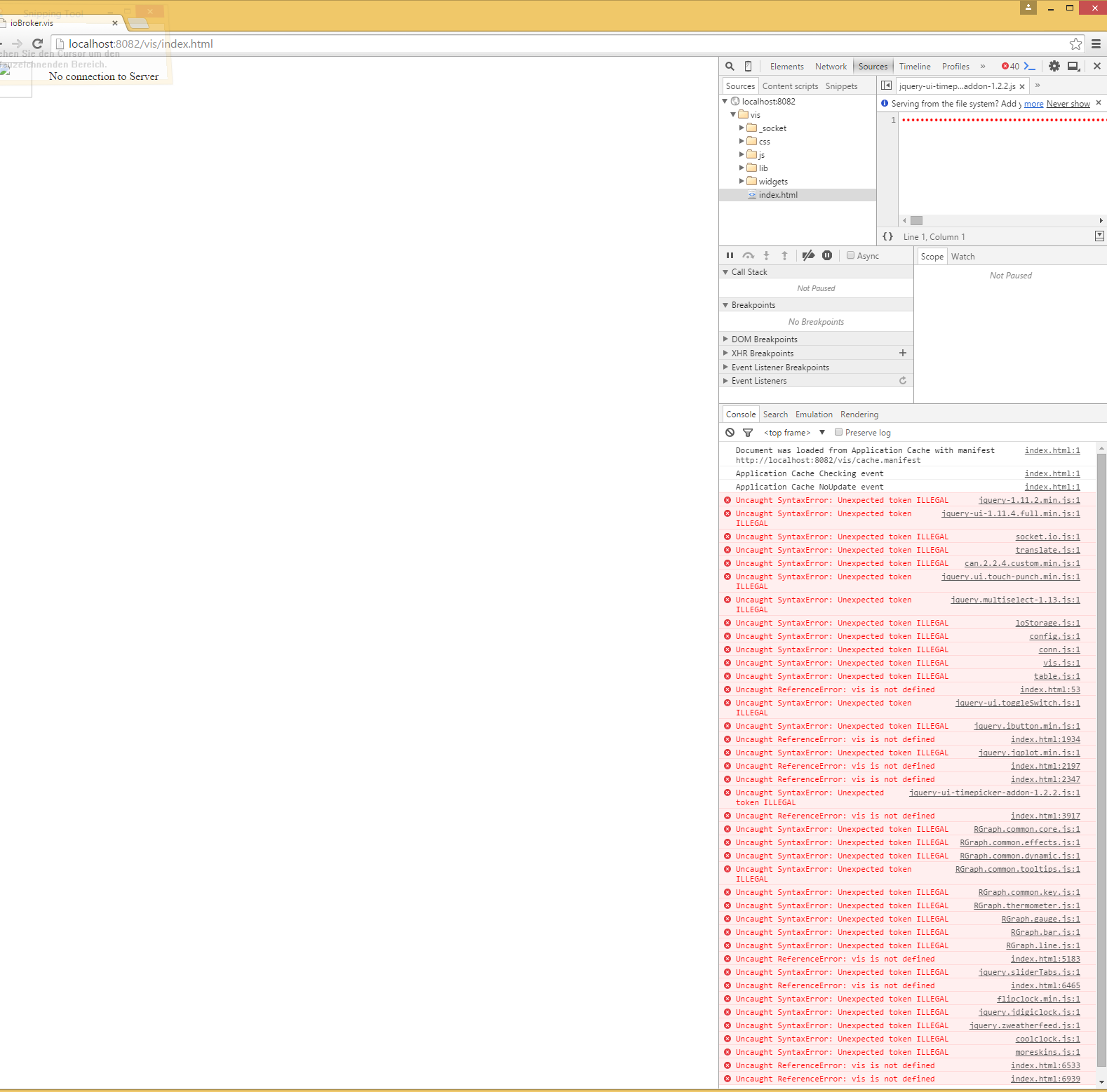
Task: Pretty print the source with braces icon
Action: 887,236
